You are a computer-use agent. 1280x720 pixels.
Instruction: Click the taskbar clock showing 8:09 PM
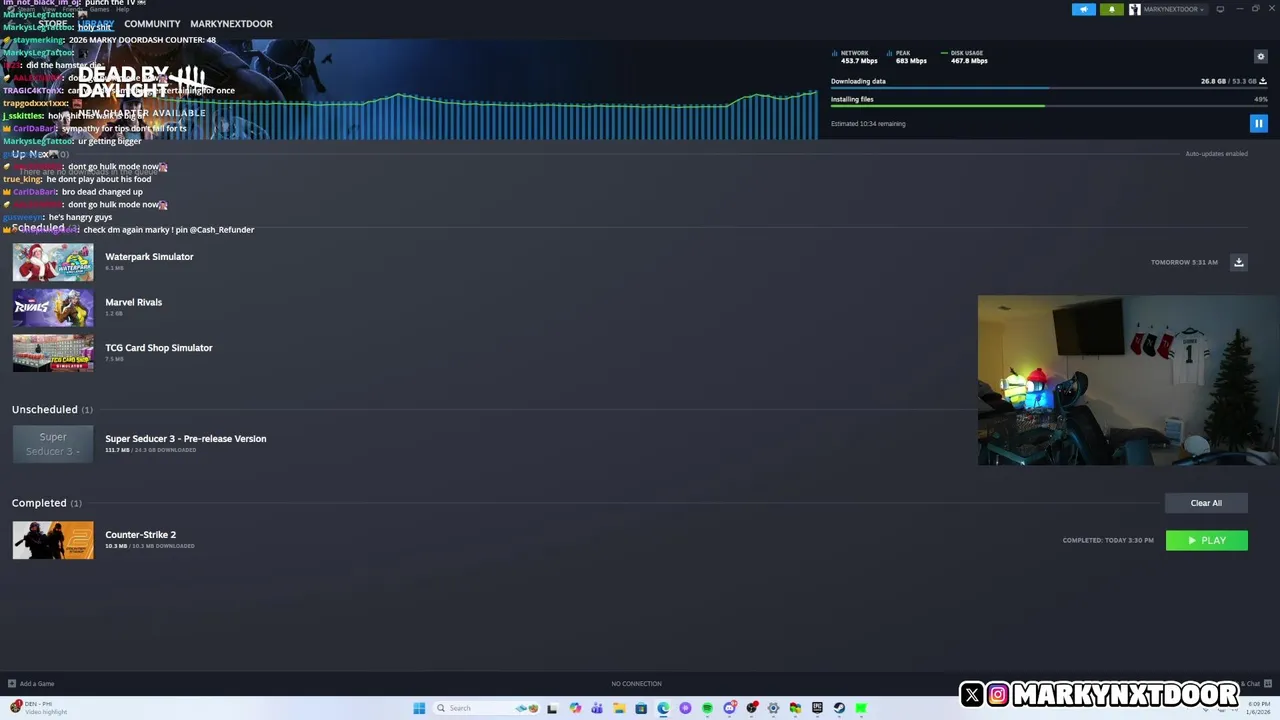1258,708
